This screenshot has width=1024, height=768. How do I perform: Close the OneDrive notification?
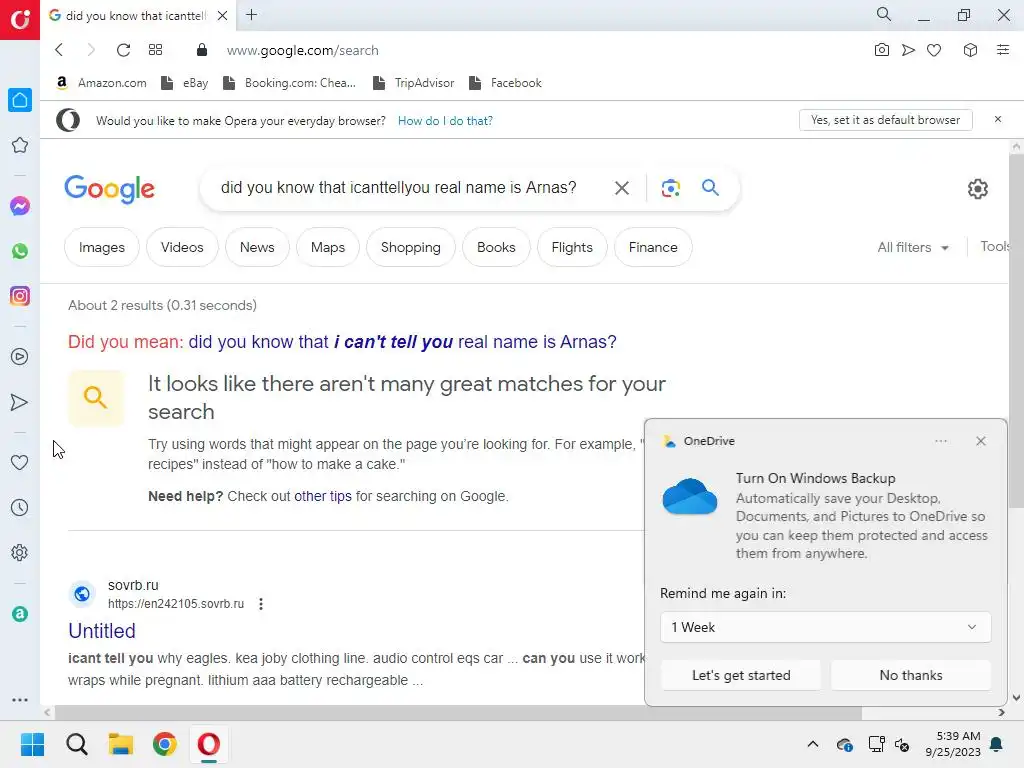pyautogui.click(x=981, y=441)
